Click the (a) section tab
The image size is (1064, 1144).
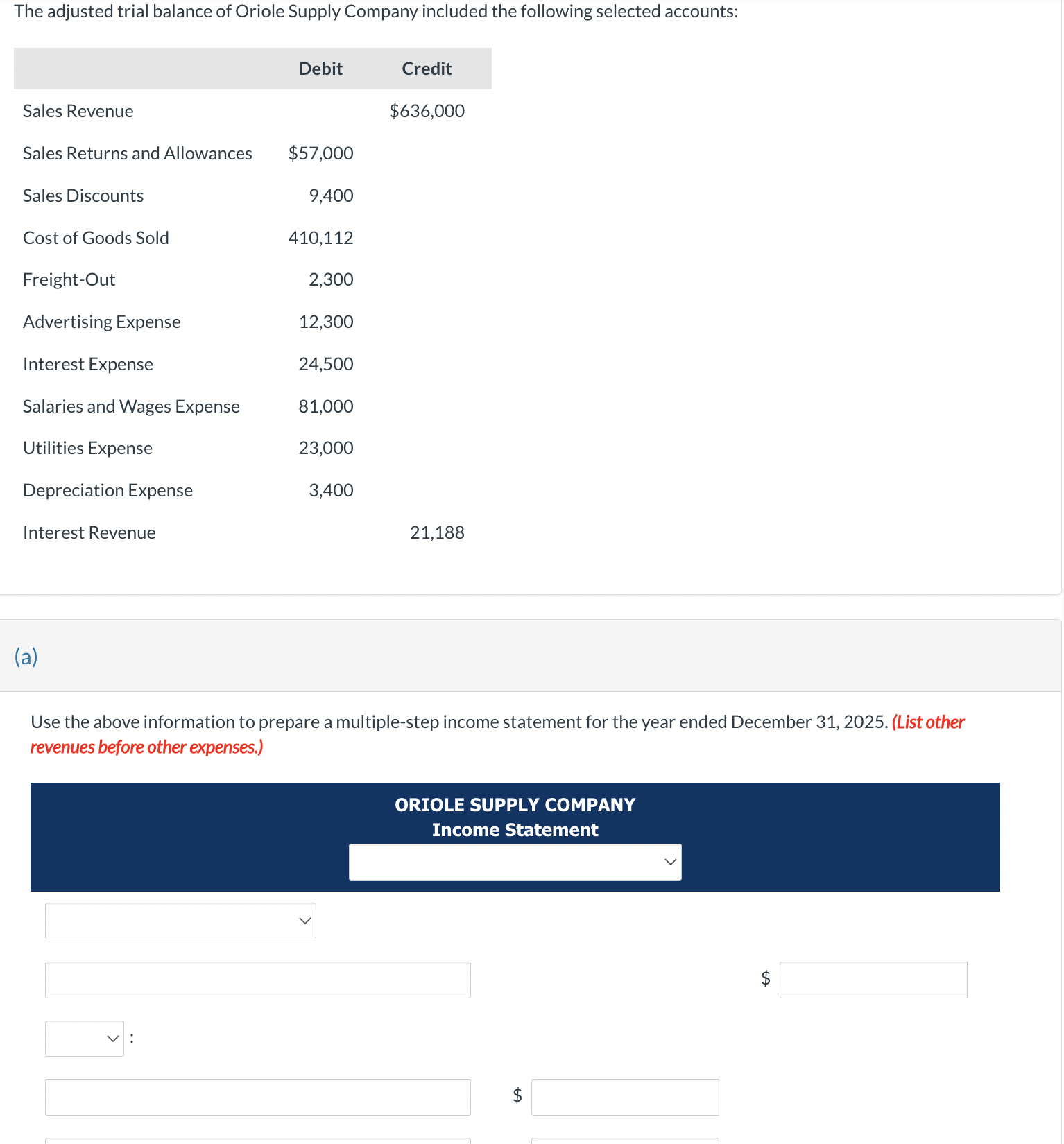click(x=26, y=656)
